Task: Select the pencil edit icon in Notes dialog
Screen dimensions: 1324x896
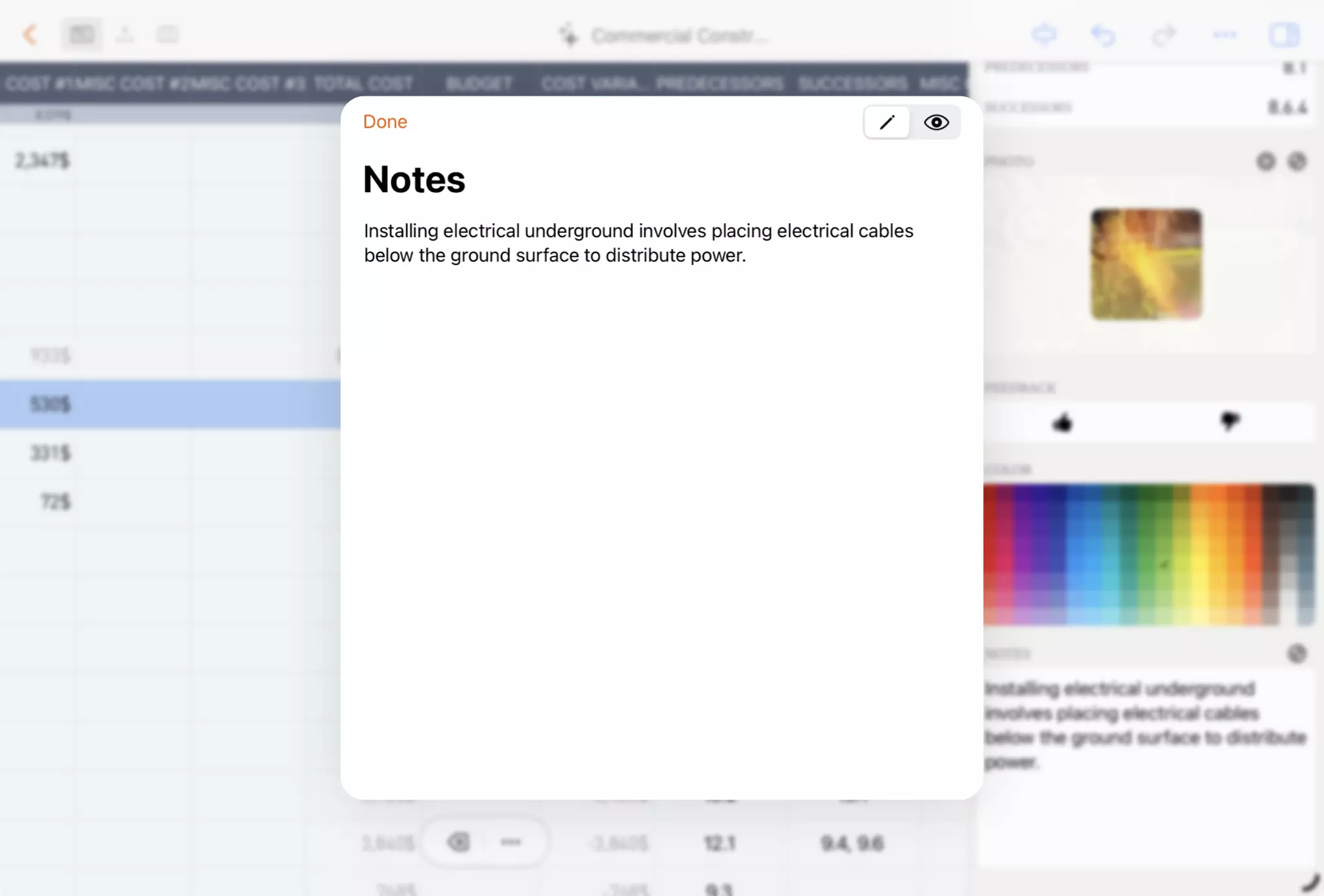Action: point(886,122)
